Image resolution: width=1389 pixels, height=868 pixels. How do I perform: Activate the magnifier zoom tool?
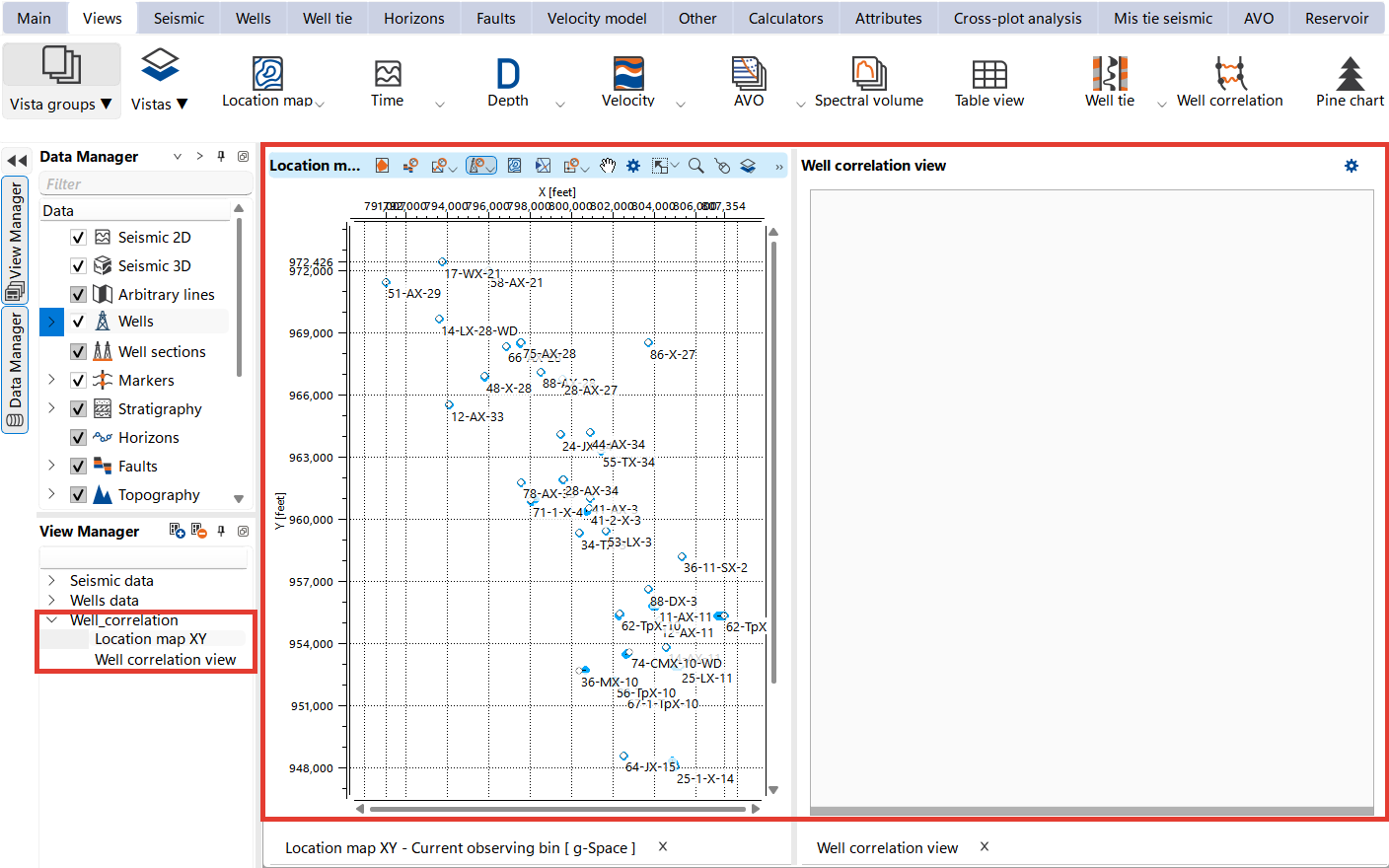[695, 166]
